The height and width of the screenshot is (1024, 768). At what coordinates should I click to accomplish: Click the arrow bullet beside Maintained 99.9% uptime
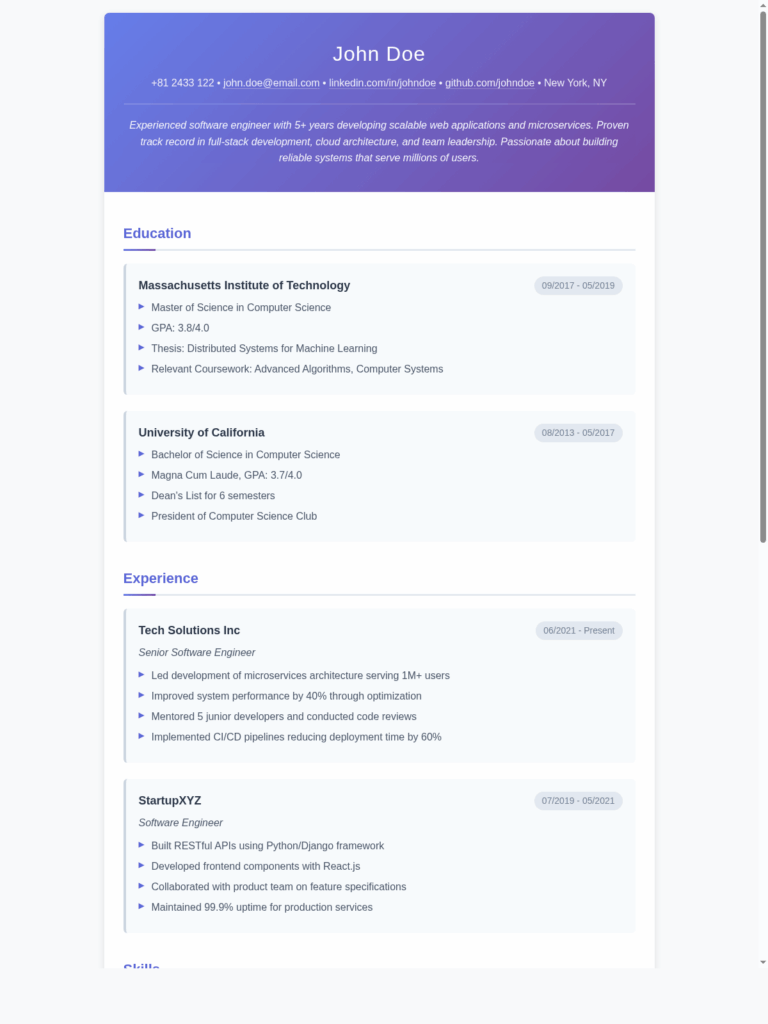141,906
